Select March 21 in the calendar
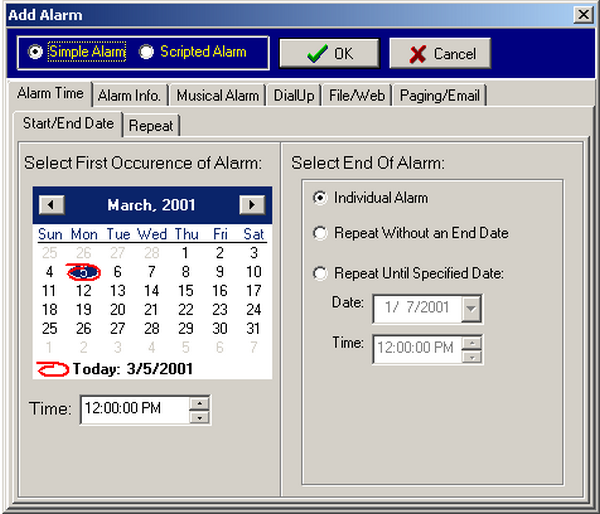600x514 pixels. pyautogui.click(x=152, y=310)
